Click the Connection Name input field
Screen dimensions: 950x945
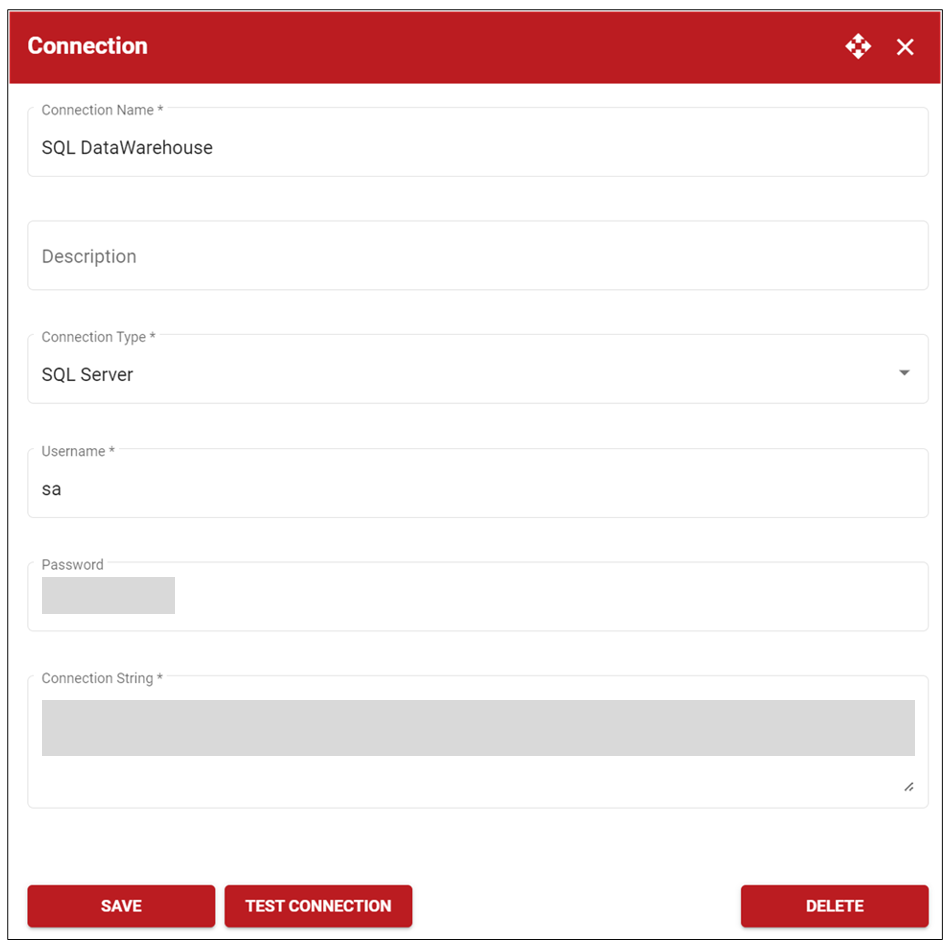477,142
